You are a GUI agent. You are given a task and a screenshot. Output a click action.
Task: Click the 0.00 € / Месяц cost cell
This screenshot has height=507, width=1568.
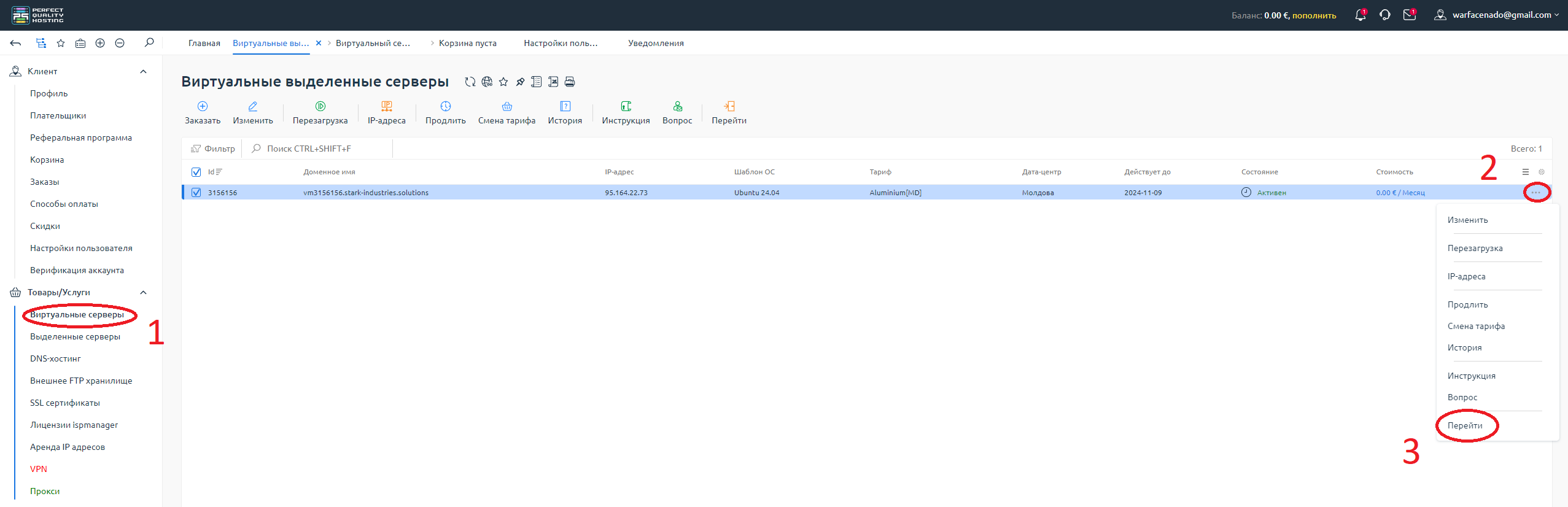click(x=1400, y=193)
